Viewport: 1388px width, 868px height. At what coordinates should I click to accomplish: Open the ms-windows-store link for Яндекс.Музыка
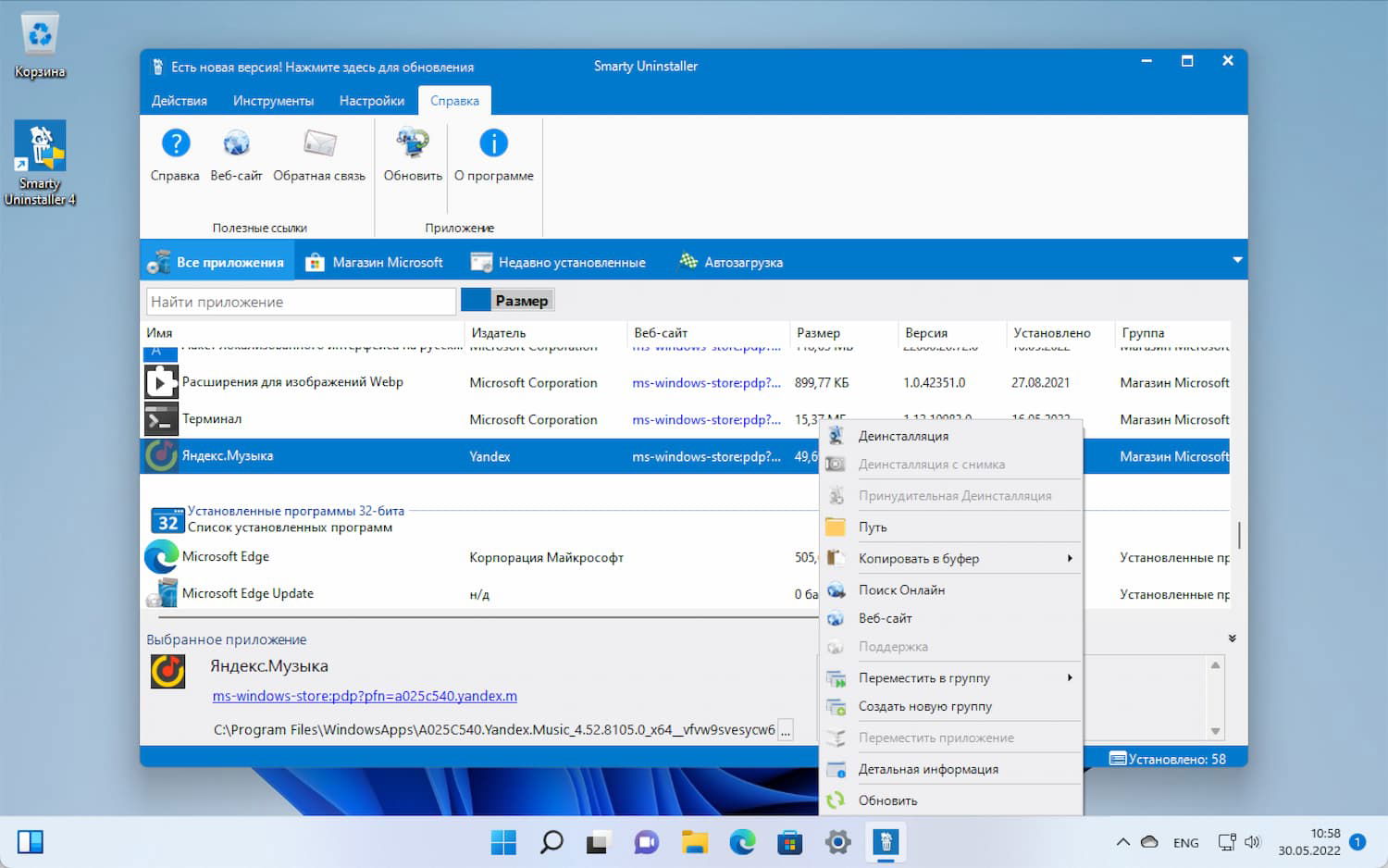365,696
